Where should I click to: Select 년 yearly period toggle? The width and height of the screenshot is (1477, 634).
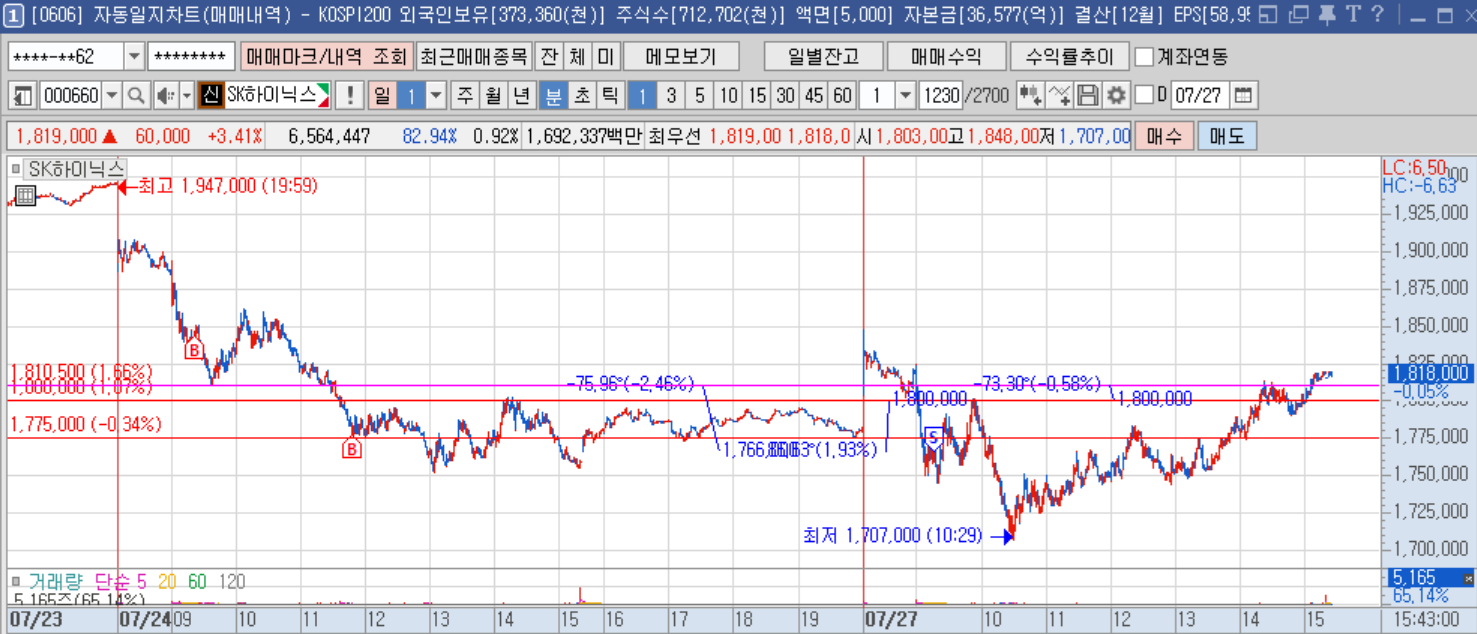(522, 96)
